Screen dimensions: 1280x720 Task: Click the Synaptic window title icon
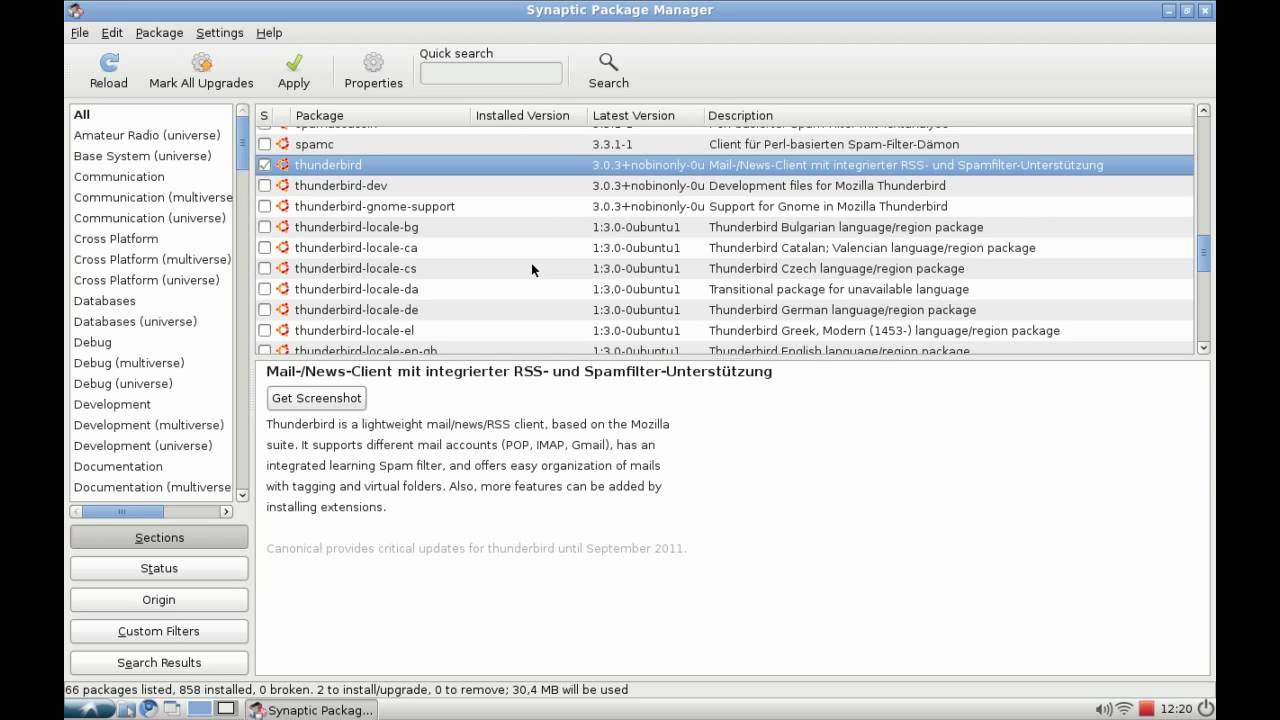coord(76,10)
